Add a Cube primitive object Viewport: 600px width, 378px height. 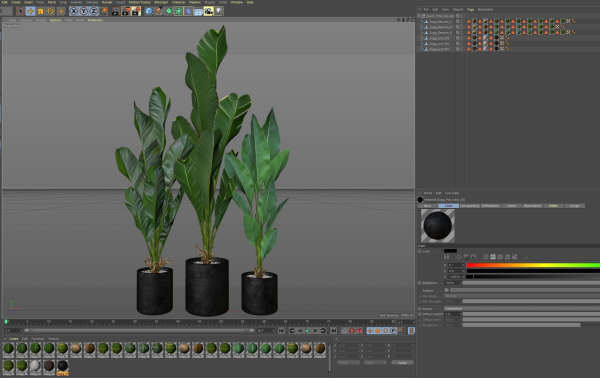coord(149,11)
